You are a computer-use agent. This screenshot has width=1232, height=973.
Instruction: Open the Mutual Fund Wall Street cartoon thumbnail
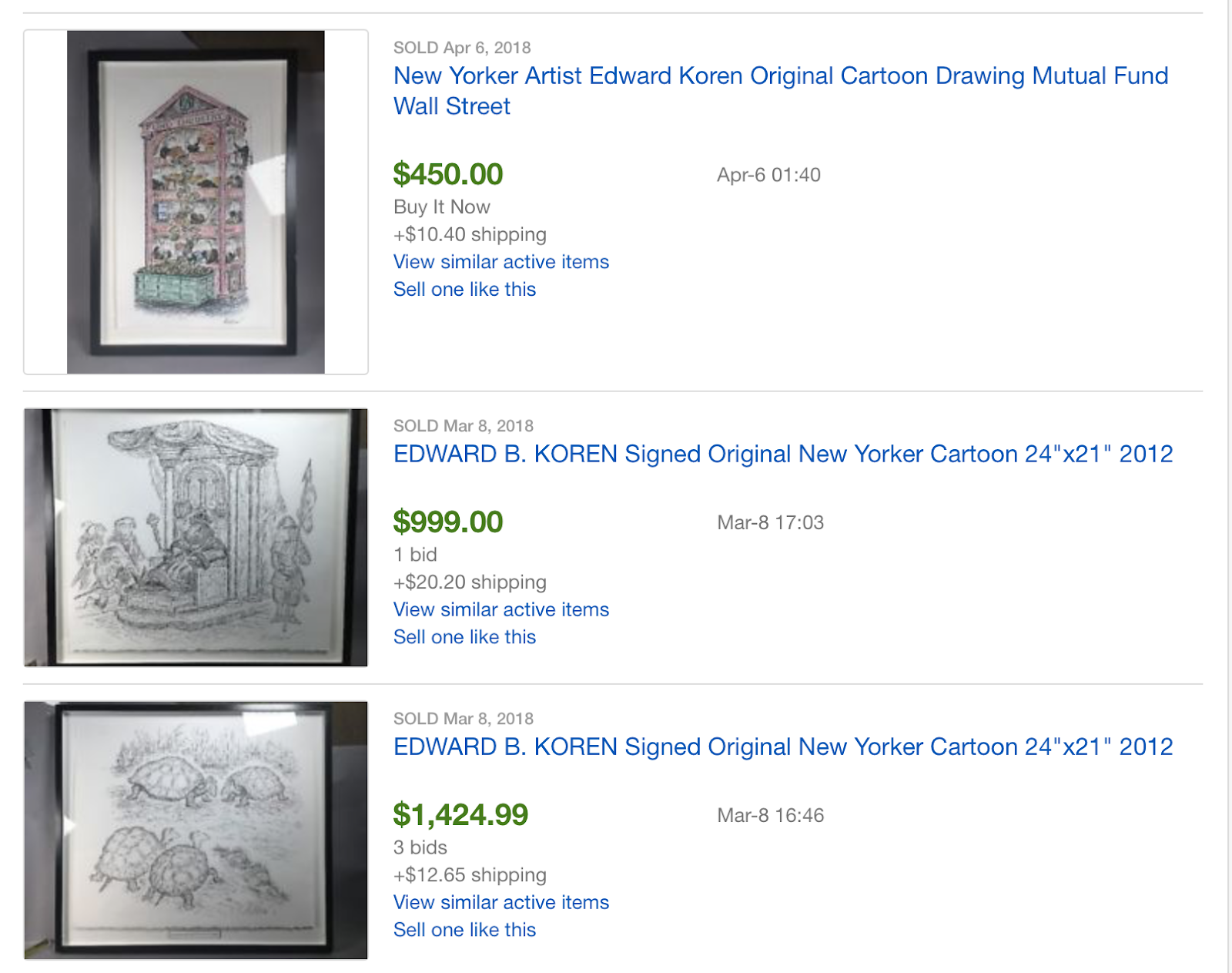pos(196,202)
